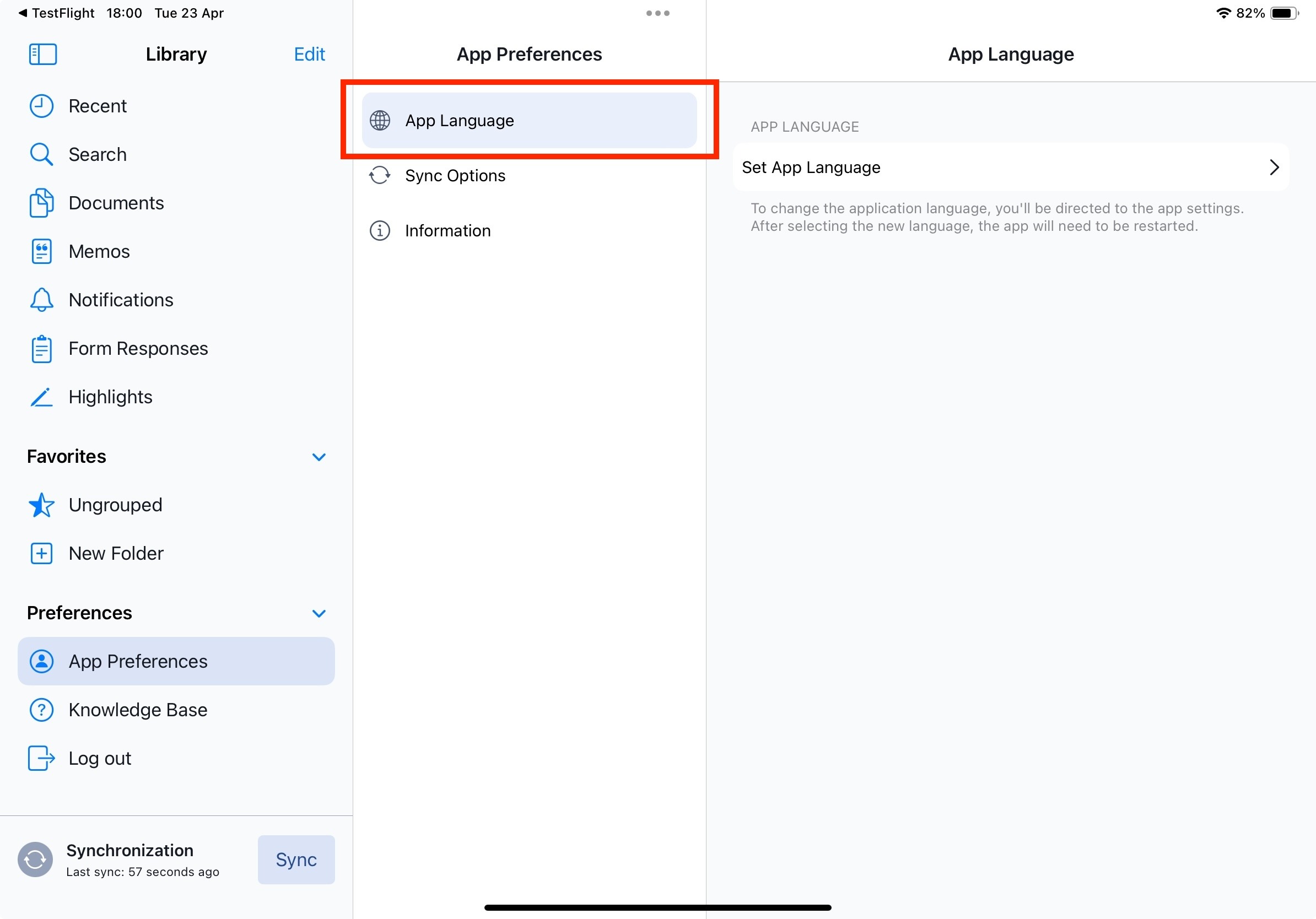Open Documents from the library sidebar
1316x919 pixels.
click(x=116, y=203)
